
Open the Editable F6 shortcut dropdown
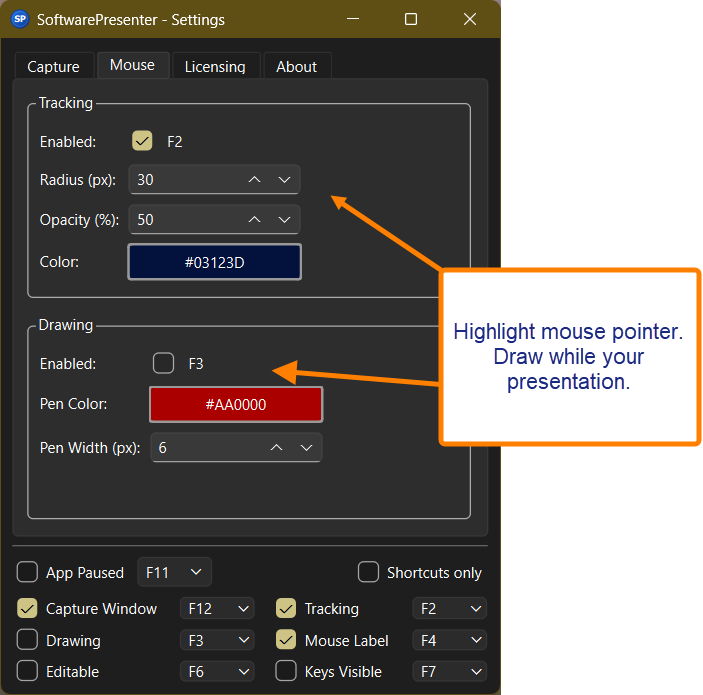pyautogui.click(x=217, y=671)
